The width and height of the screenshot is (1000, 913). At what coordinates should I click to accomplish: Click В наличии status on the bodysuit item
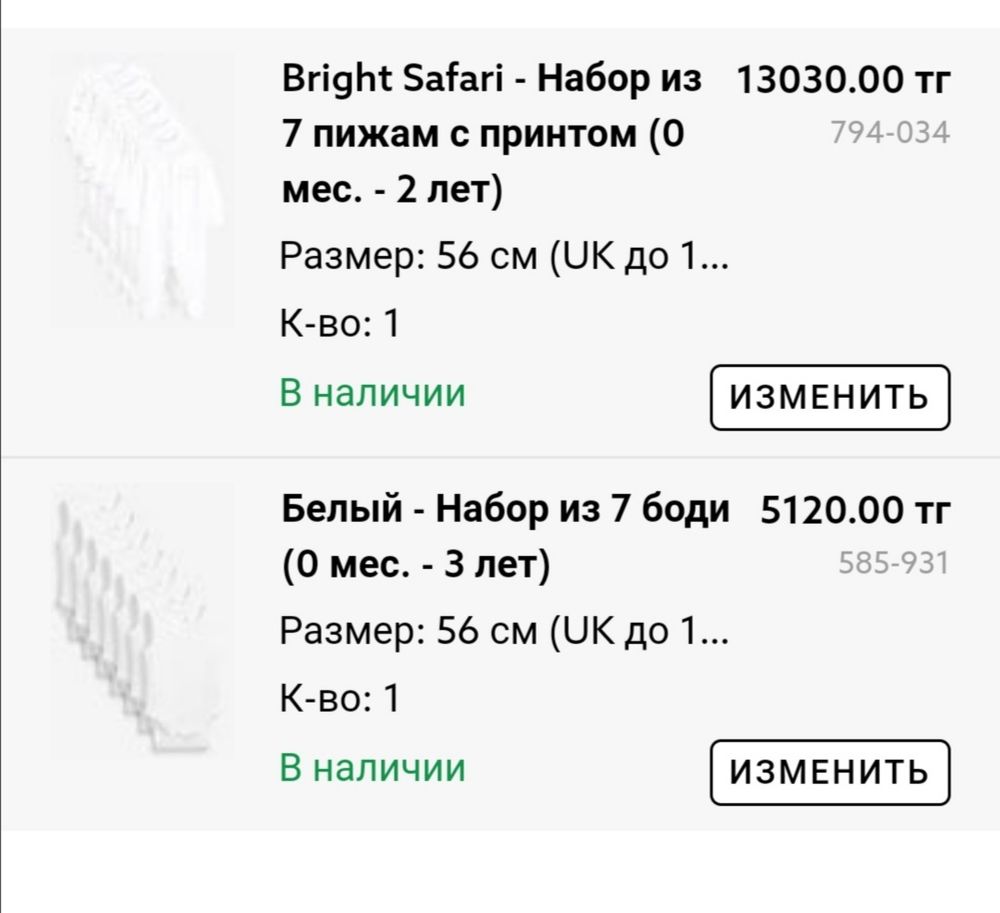(x=372, y=768)
